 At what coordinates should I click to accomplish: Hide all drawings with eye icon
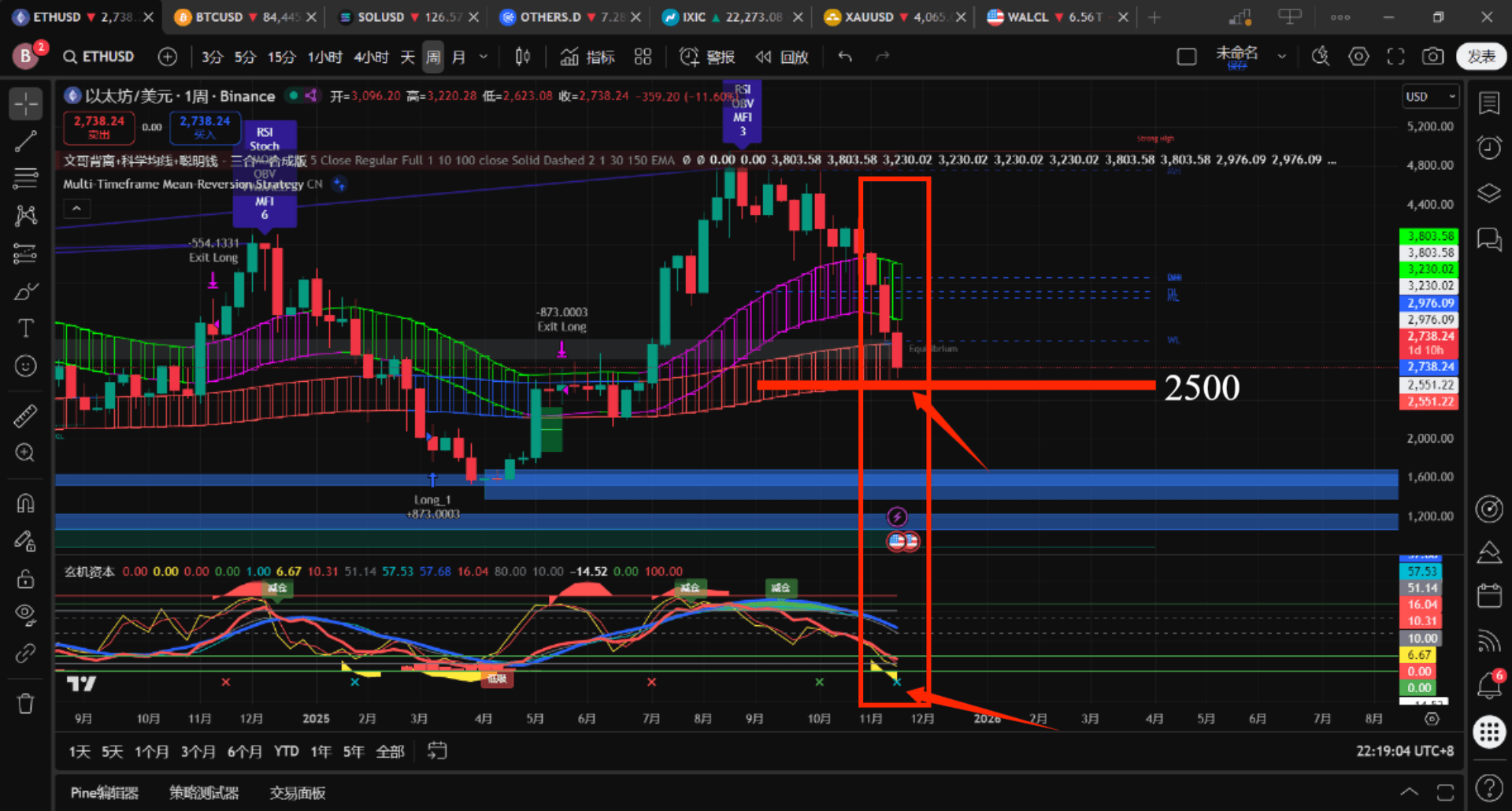click(25, 615)
